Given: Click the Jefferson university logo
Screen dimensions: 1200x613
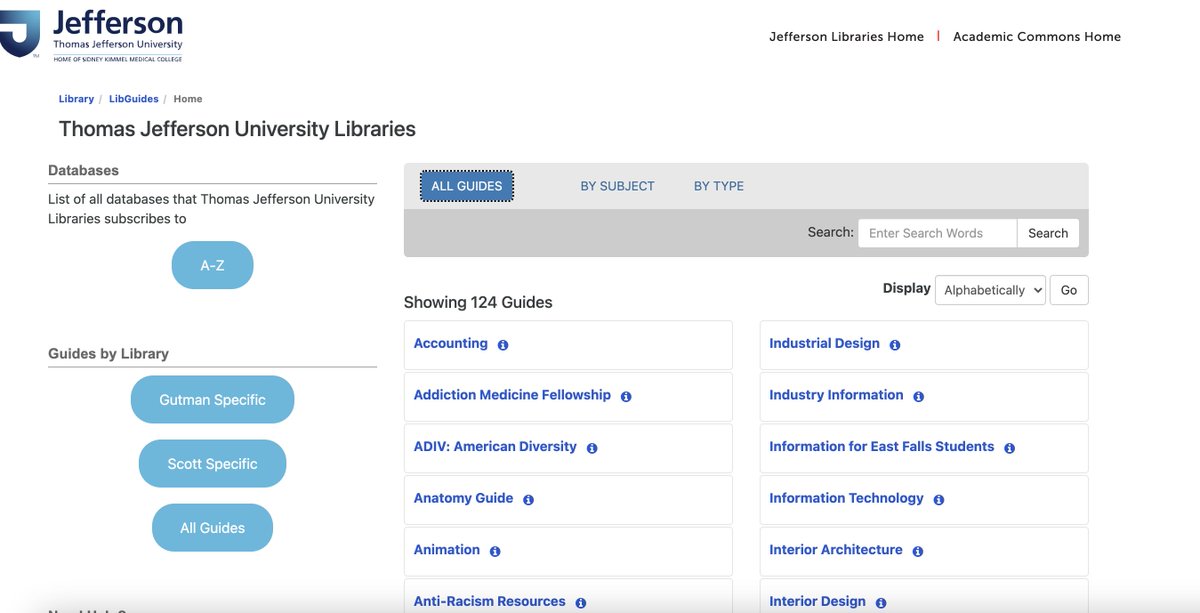Looking at the screenshot, I should pos(92,34).
